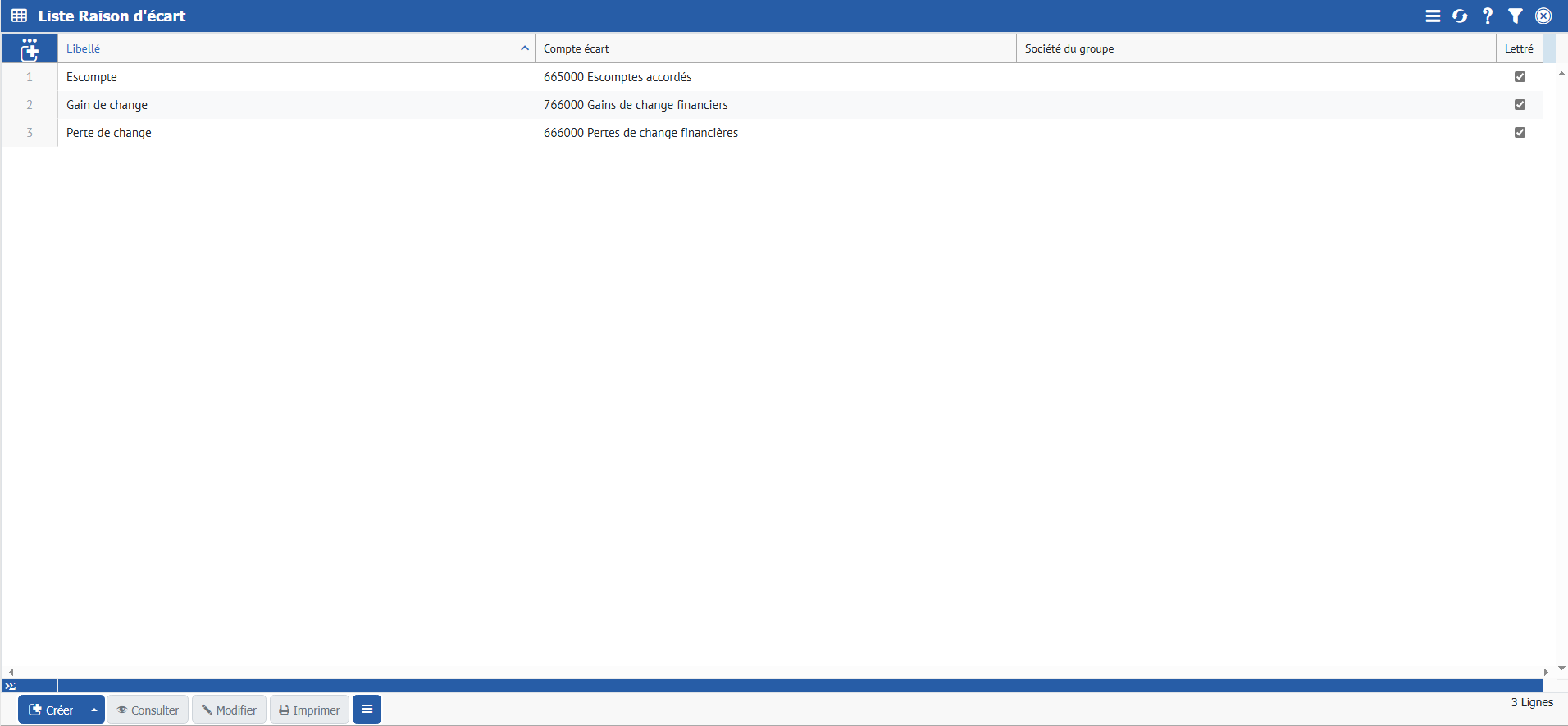Screen dimensions: 1568x726
Task: Click the column chooser icon above row numbers
Action: click(x=30, y=49)
